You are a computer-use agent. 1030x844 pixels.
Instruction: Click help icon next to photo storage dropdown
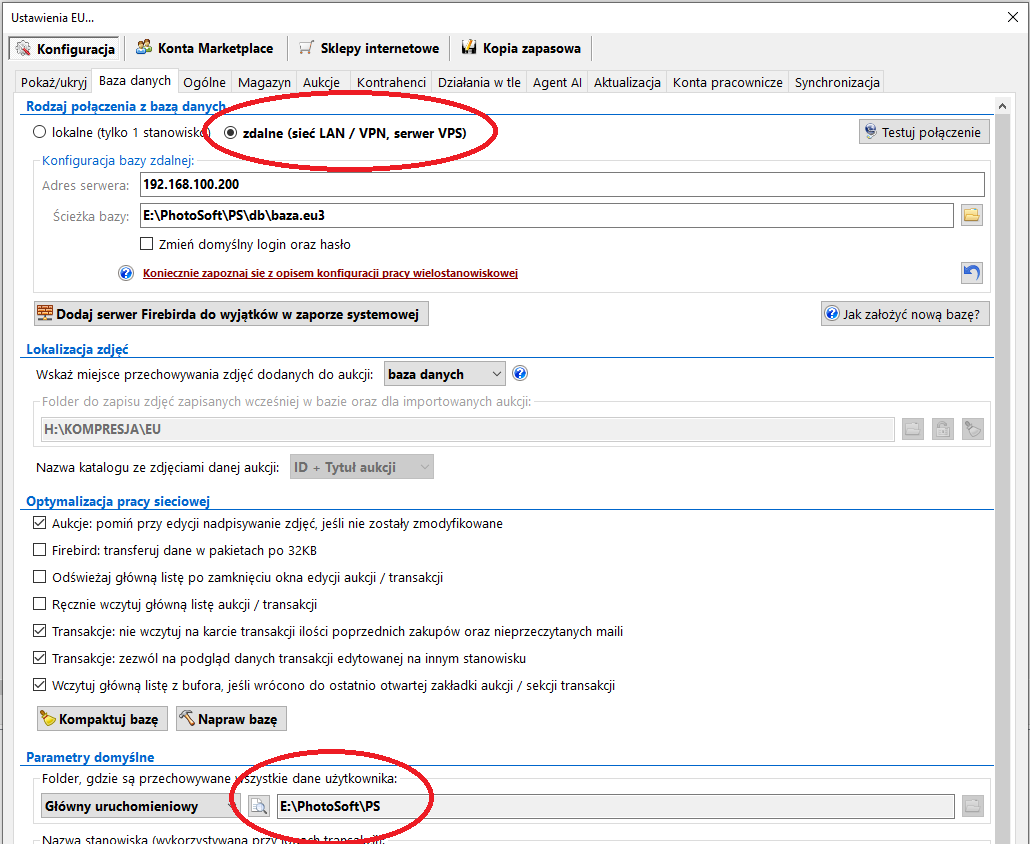pos(520,374)
